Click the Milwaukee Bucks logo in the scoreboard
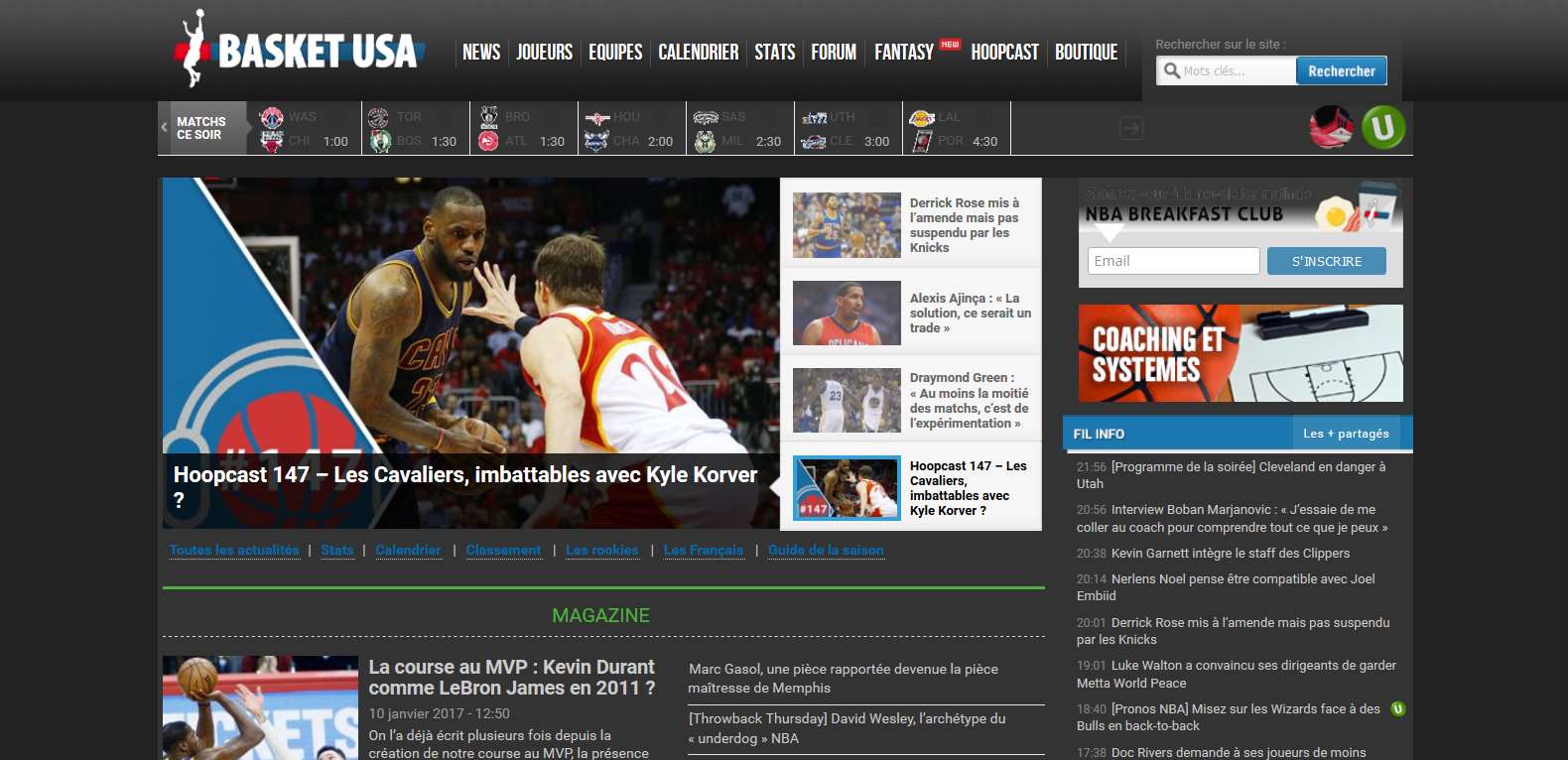The image size is (1568, 760). click(x=705, y=141)
